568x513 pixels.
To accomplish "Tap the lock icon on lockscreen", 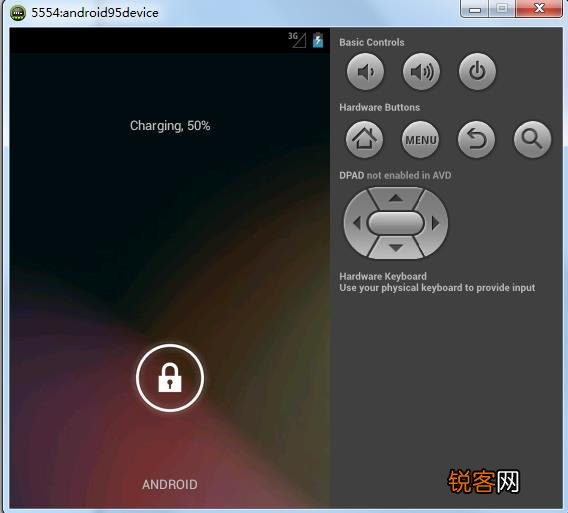I will tap(170, 378).
